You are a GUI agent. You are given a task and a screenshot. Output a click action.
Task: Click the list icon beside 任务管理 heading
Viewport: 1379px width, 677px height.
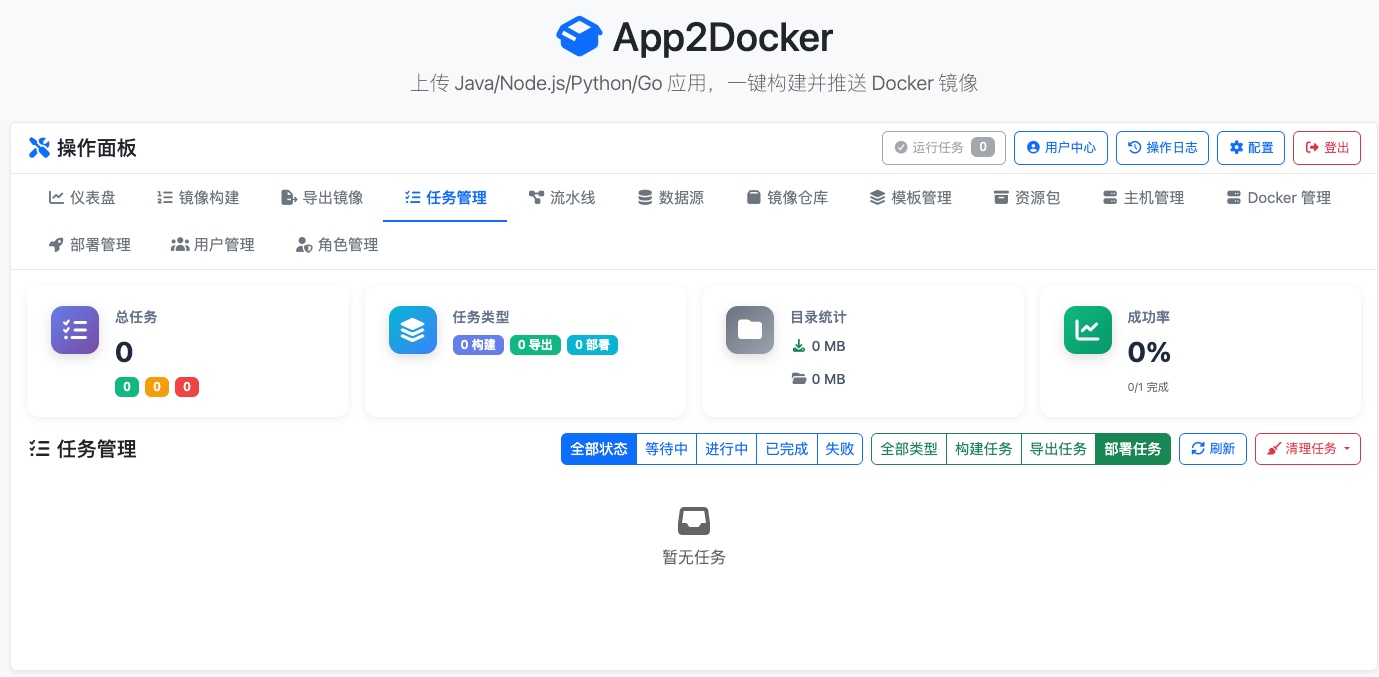39,449
